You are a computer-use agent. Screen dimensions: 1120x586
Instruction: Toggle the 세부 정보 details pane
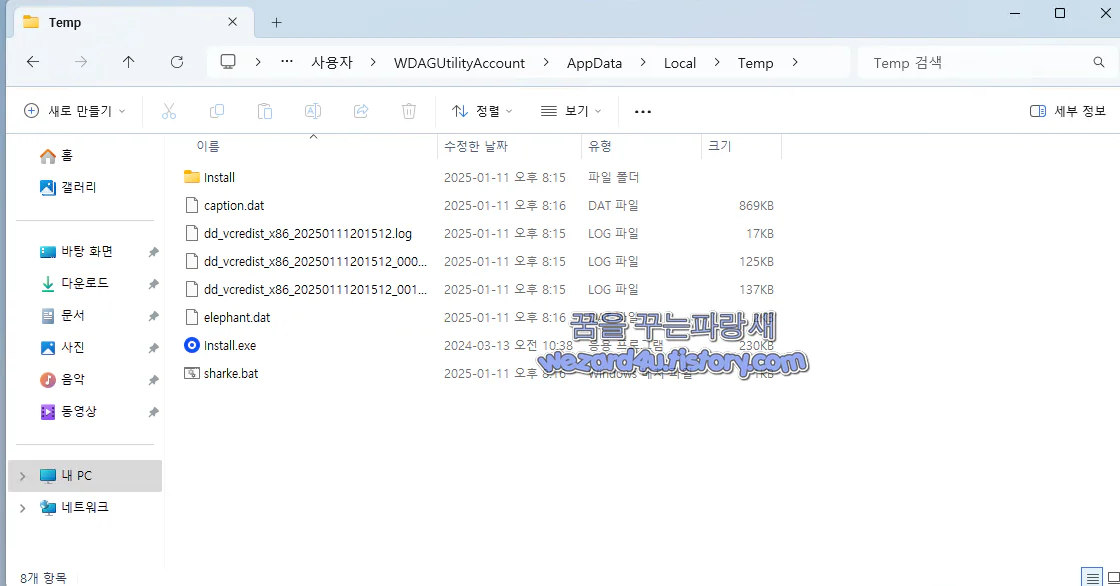(x=1067, y=111)
